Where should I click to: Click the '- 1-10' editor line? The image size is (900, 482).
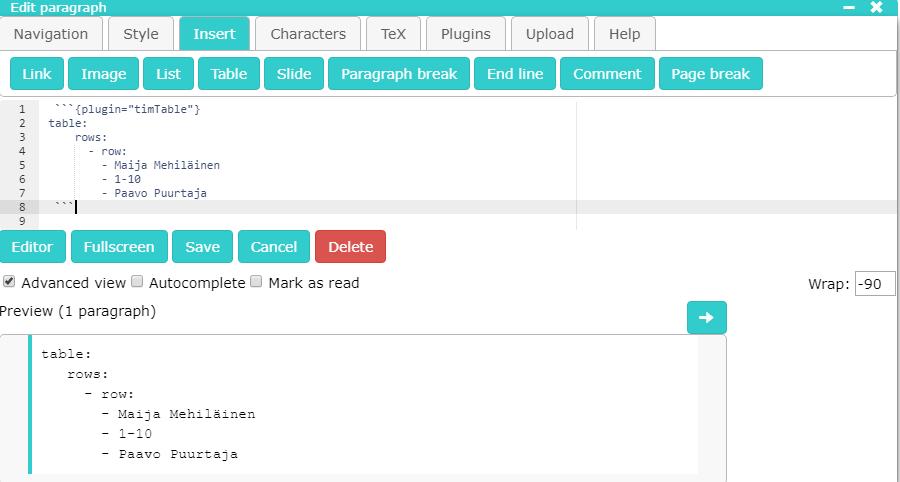[121, 179]
